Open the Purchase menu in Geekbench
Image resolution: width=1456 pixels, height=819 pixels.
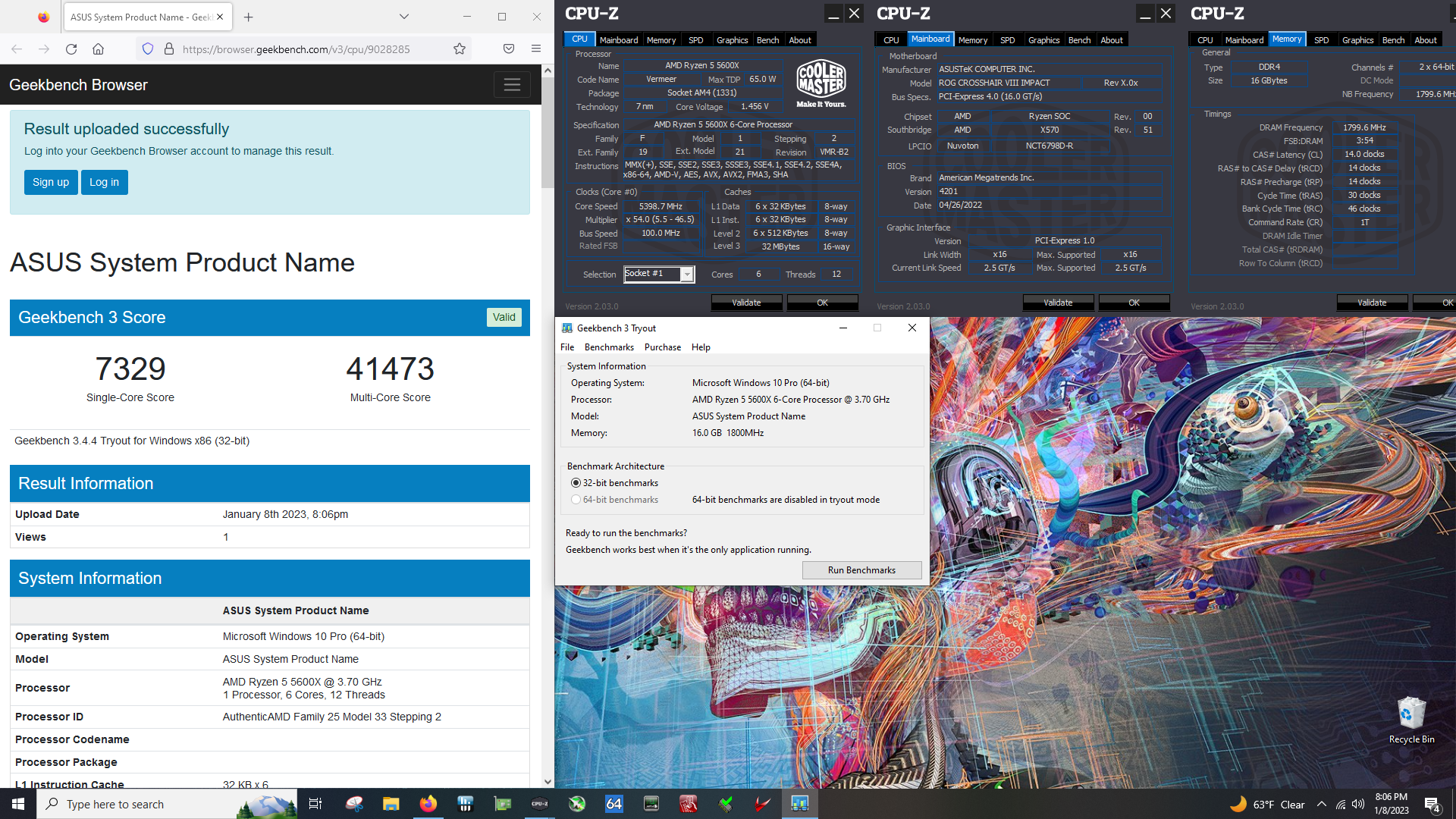(x=663, y=347)
